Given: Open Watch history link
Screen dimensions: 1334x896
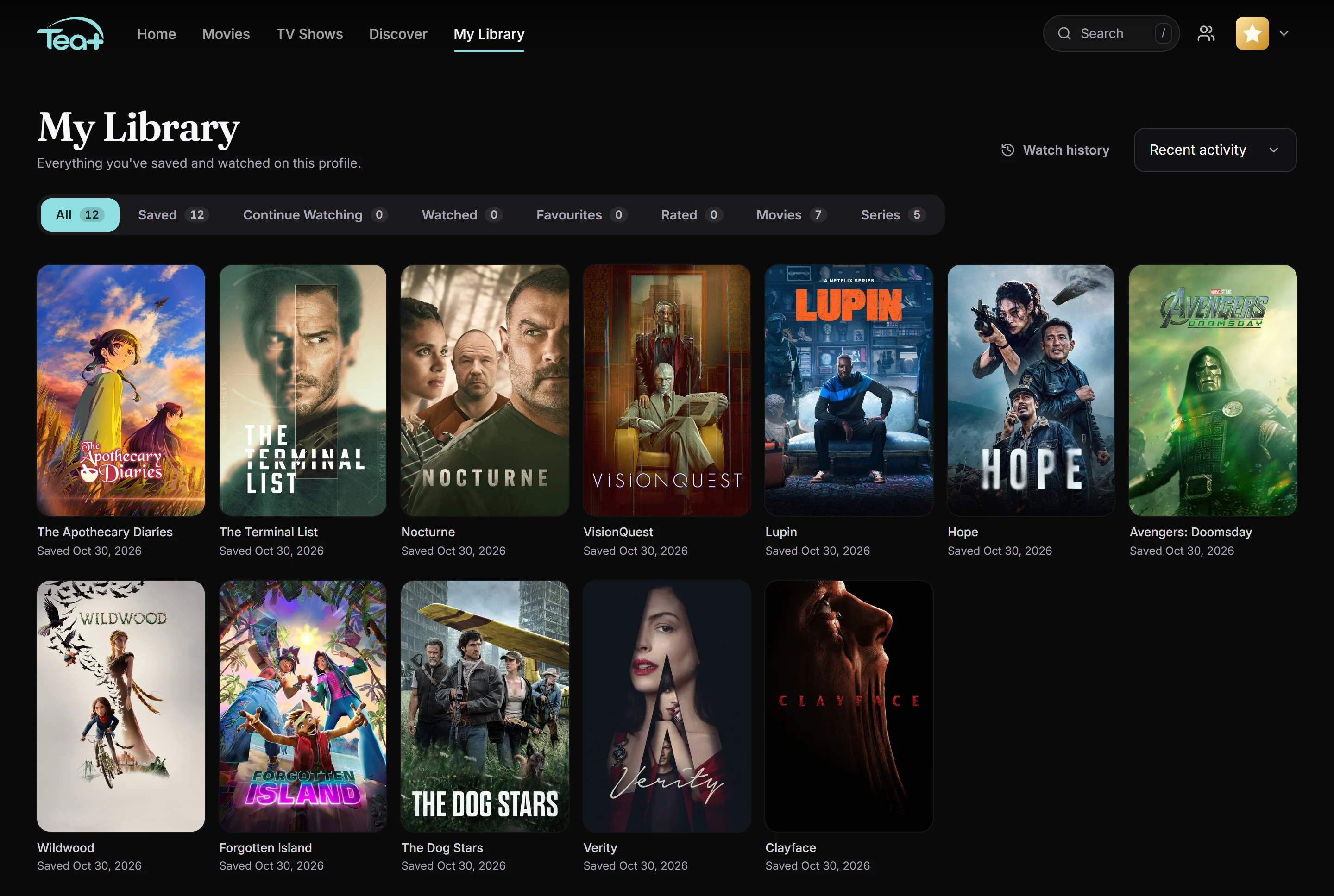Looking at the screenshot, I should tap(1055, 150).
